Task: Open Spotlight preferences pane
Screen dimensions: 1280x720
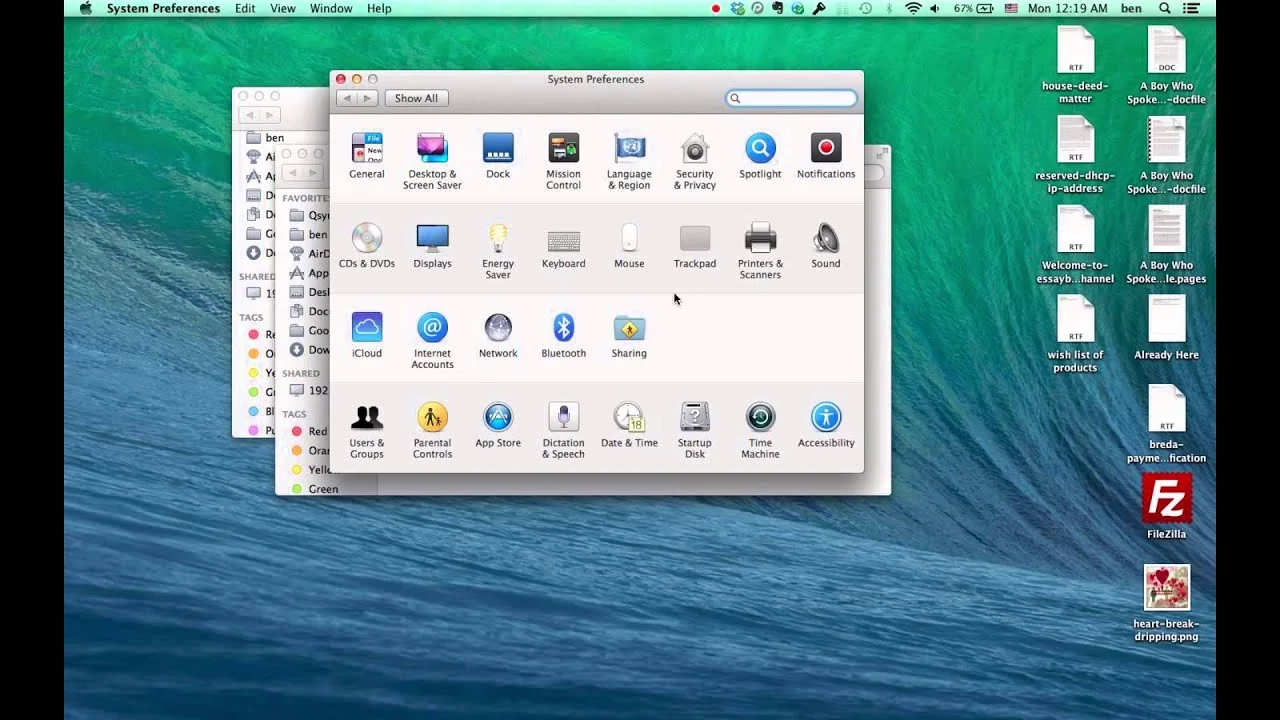Action: tap(760, 156)
